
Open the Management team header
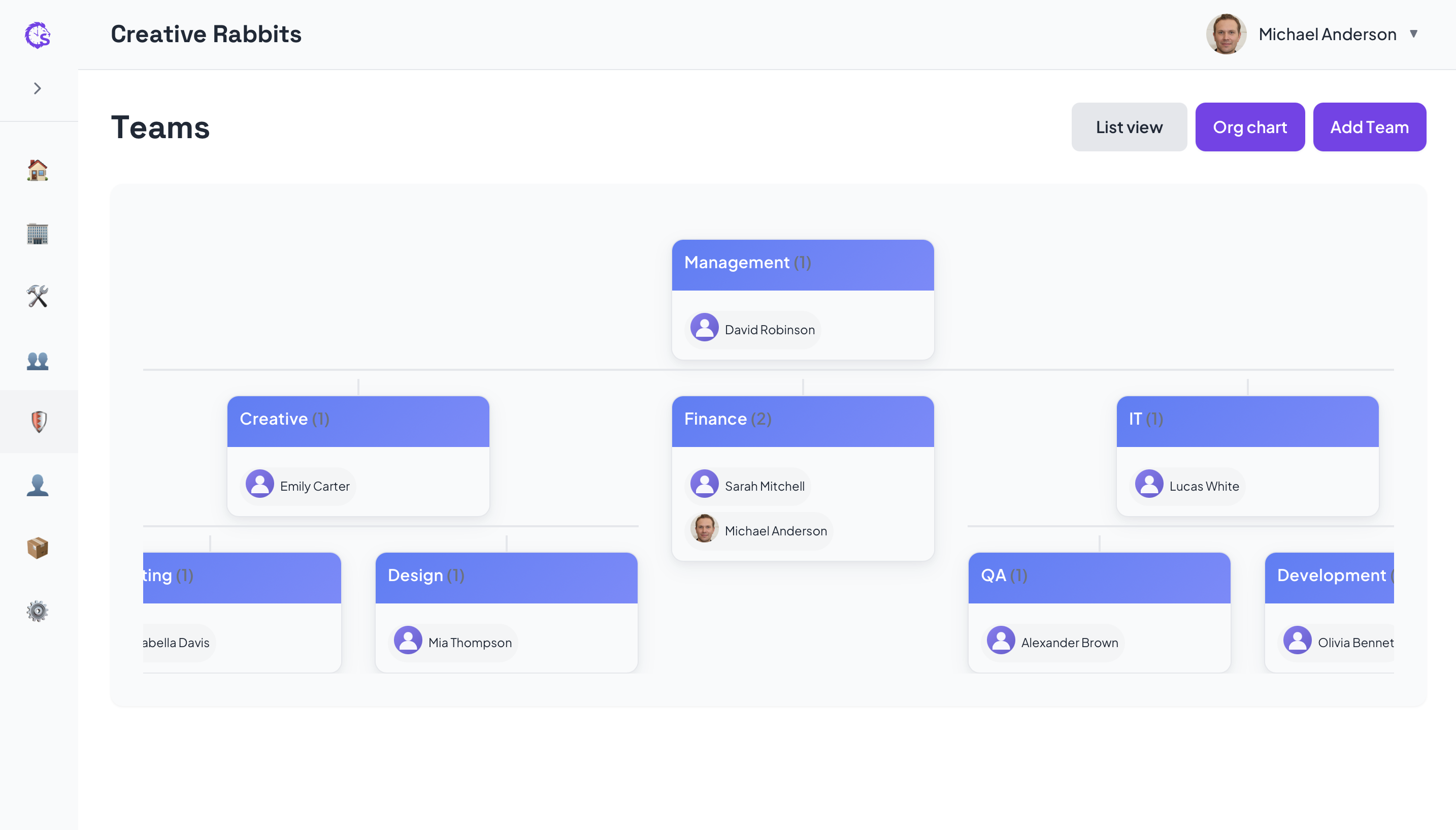[802, 263]
